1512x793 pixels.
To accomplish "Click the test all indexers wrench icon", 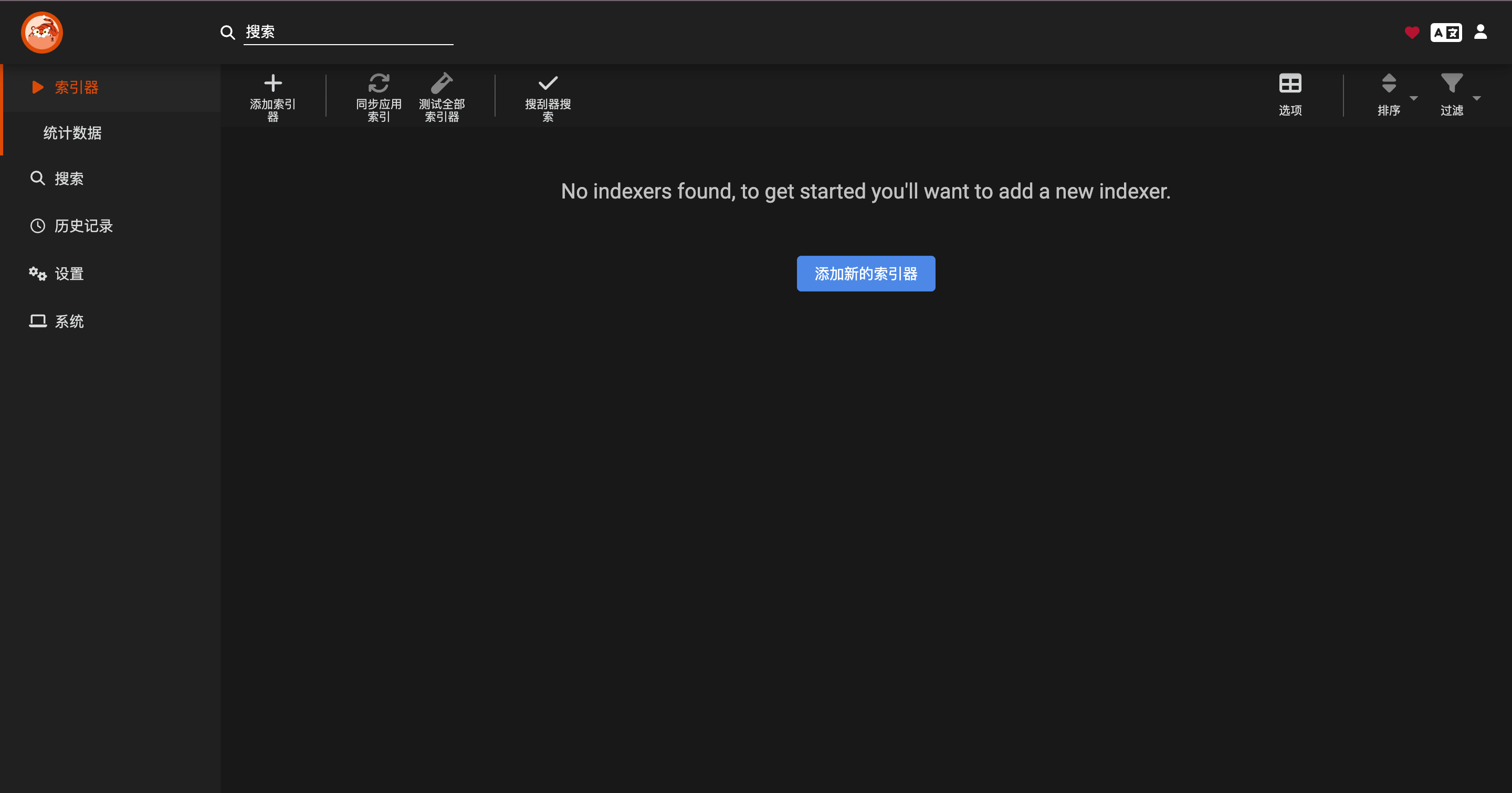I will [x=442, y=84].
